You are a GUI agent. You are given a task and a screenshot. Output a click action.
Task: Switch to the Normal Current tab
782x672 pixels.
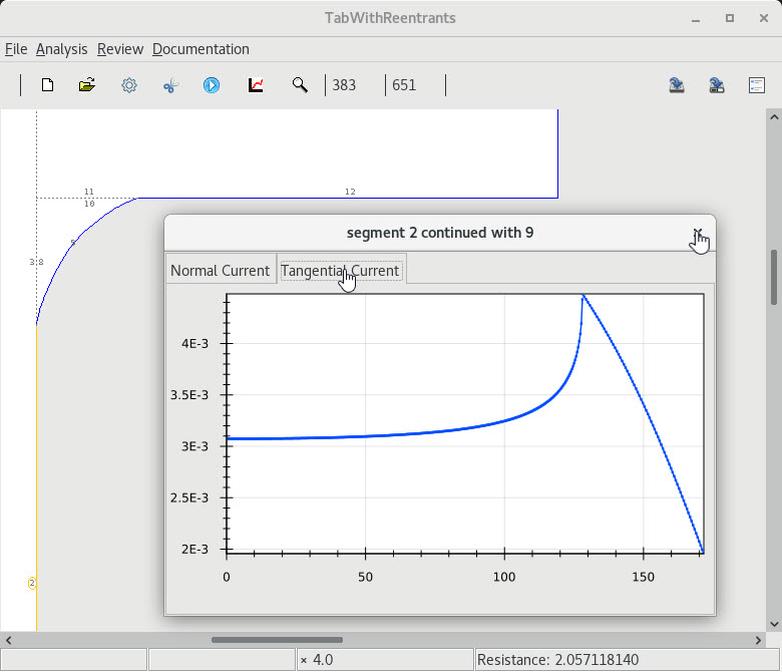pos(220,270)
